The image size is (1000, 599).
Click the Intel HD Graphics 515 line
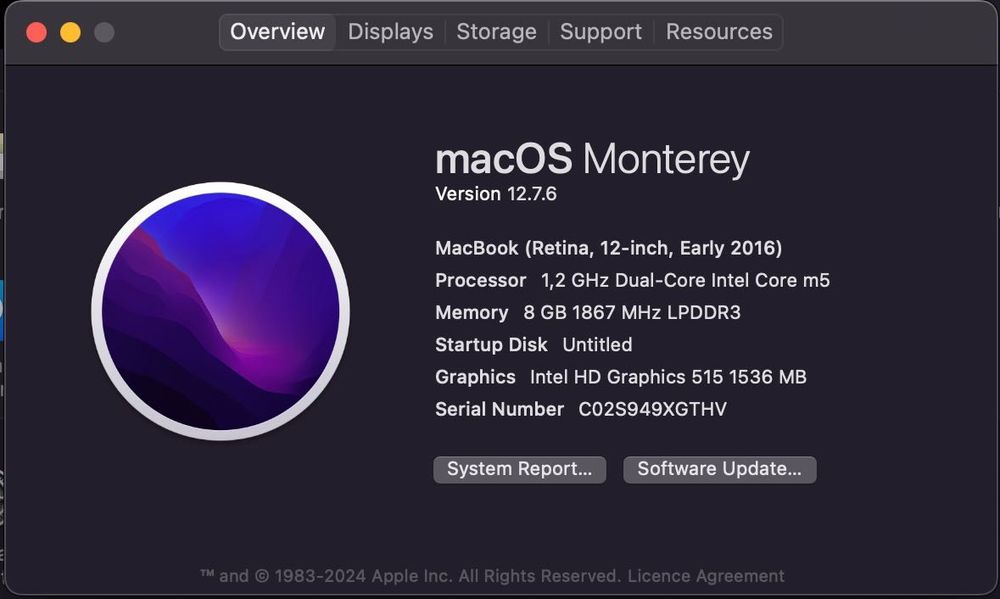tap(620, 377)
